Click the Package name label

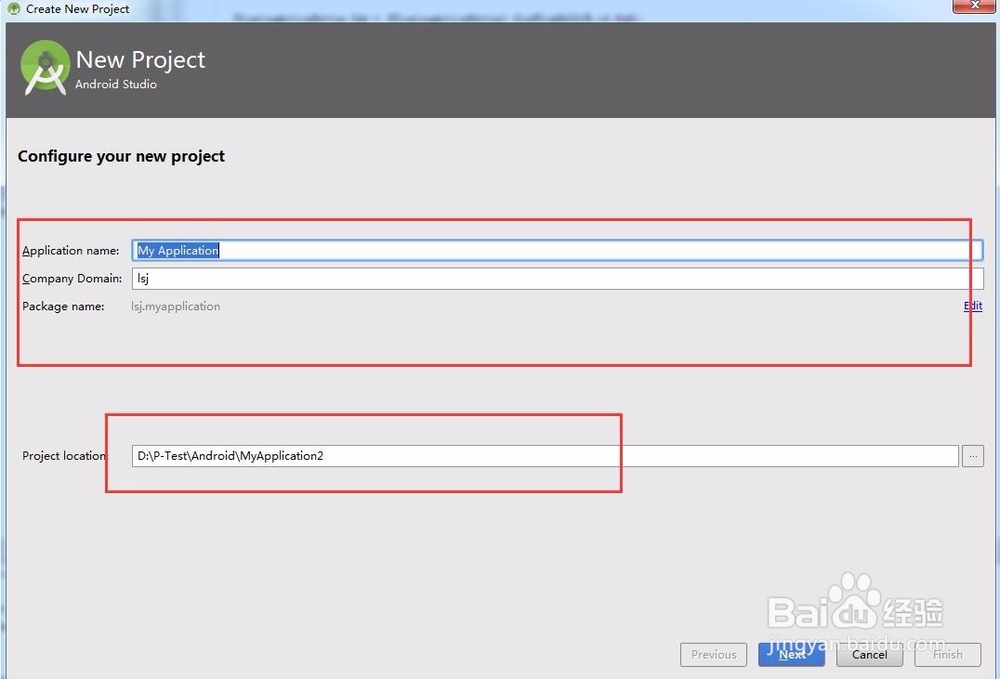(63, 307)
